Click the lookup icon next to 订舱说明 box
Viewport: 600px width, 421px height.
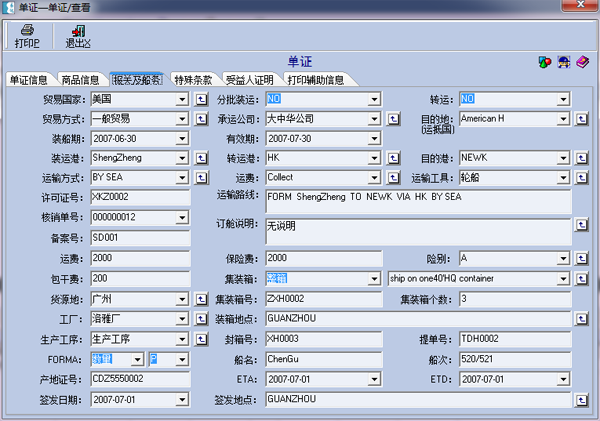coord(581,224)
